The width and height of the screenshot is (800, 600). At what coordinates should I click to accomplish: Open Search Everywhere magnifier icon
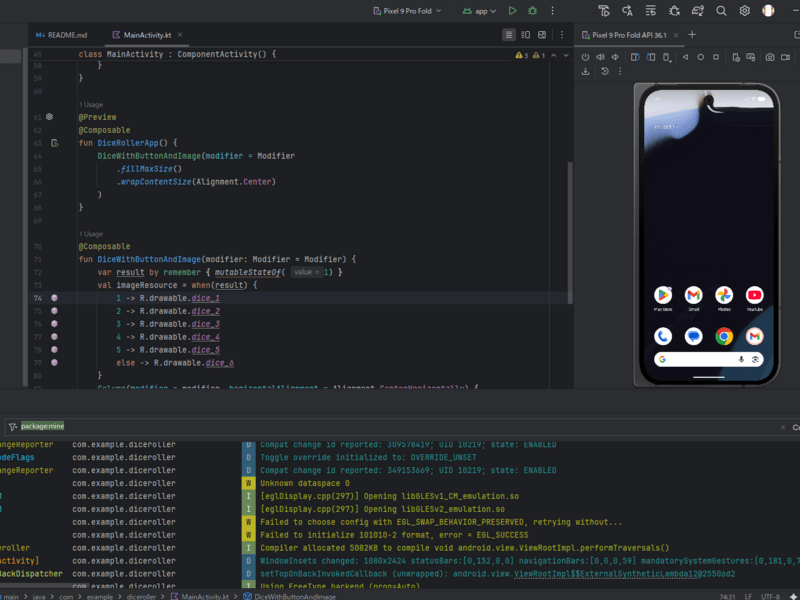pos(720,11)
